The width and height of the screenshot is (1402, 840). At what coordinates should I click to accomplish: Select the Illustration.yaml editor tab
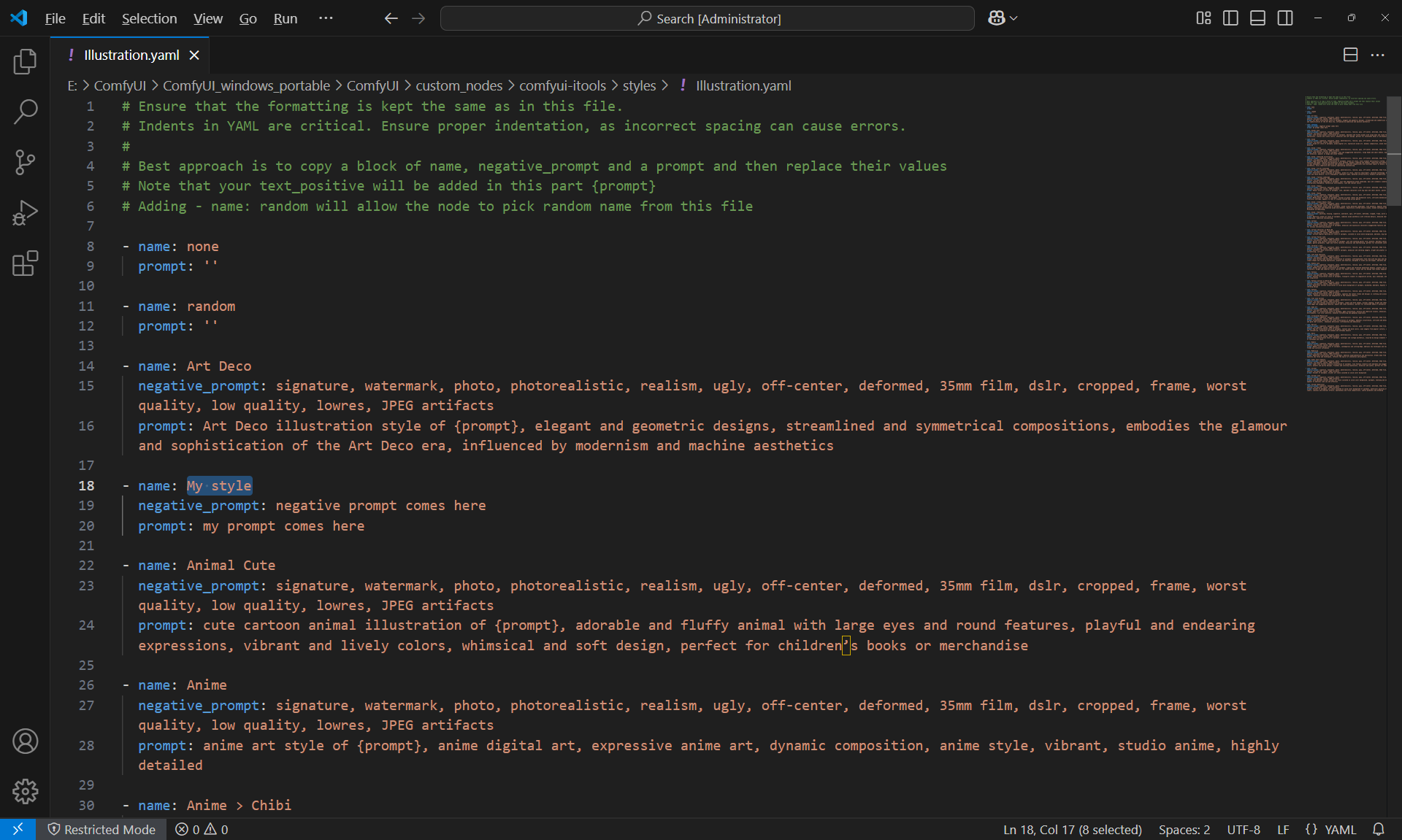coord(131,55)
